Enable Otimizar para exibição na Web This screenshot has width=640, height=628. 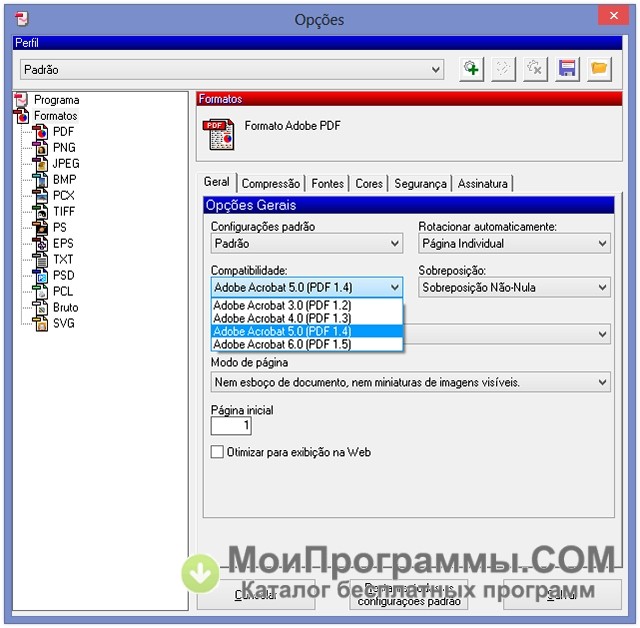click(217, 452)
